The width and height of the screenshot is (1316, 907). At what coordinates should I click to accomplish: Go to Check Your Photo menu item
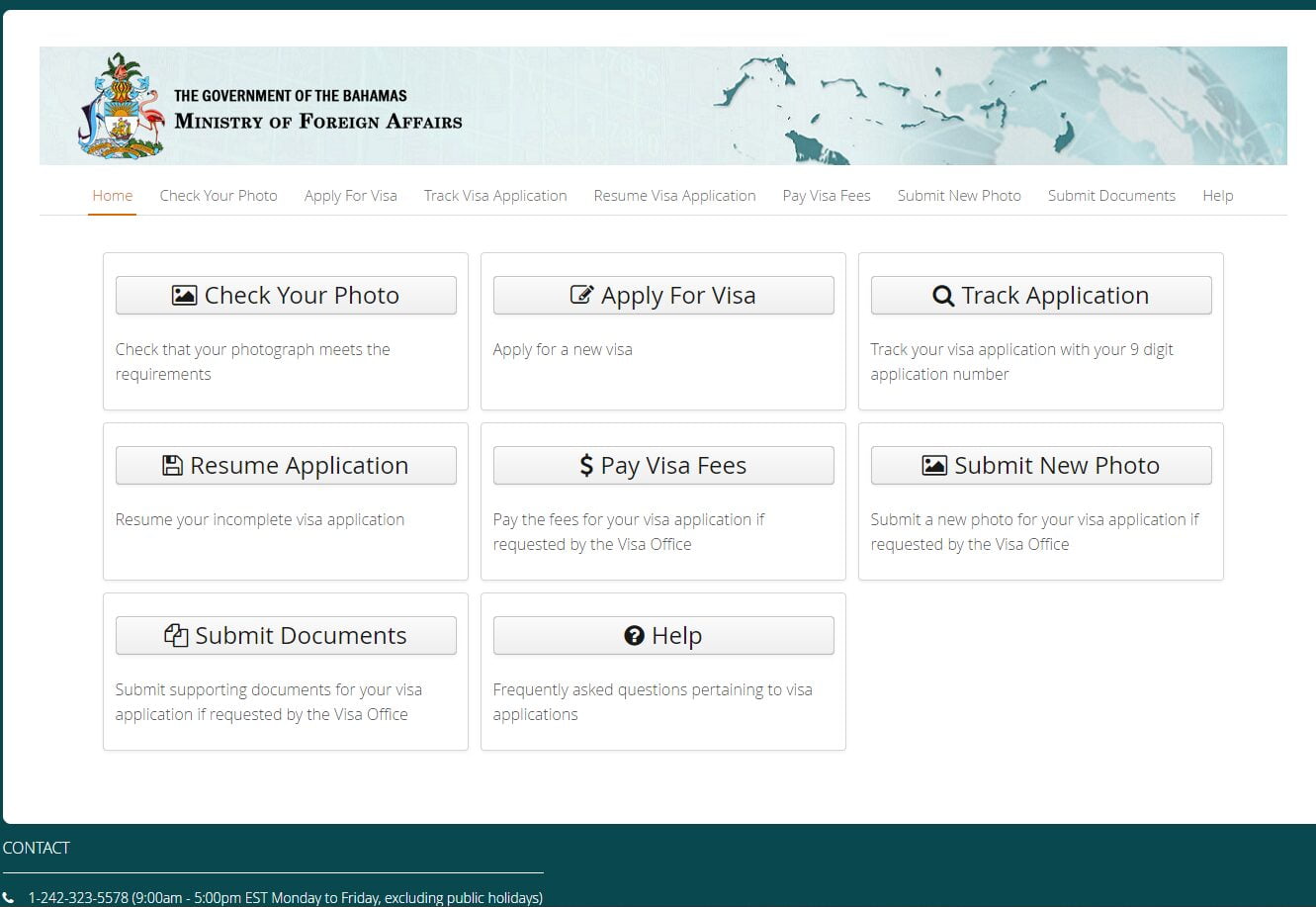(219, 196)
